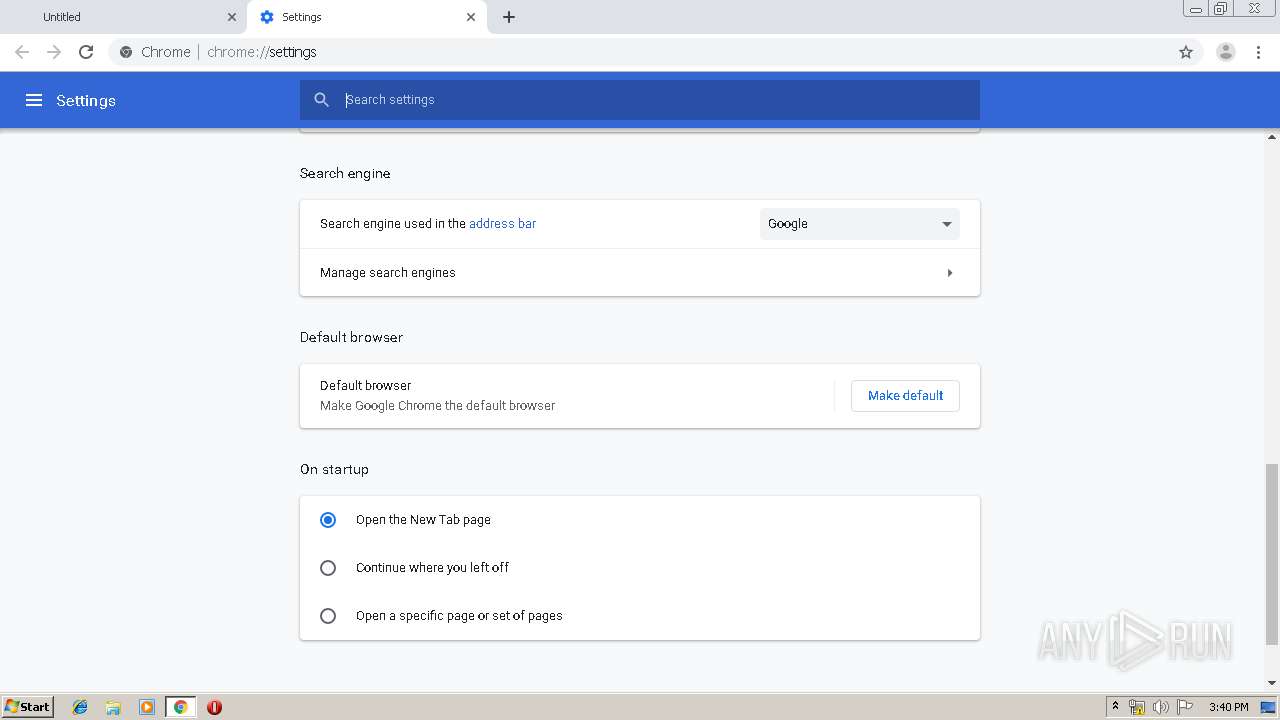Click the taskbar clock 3:40 PM

1228,707
